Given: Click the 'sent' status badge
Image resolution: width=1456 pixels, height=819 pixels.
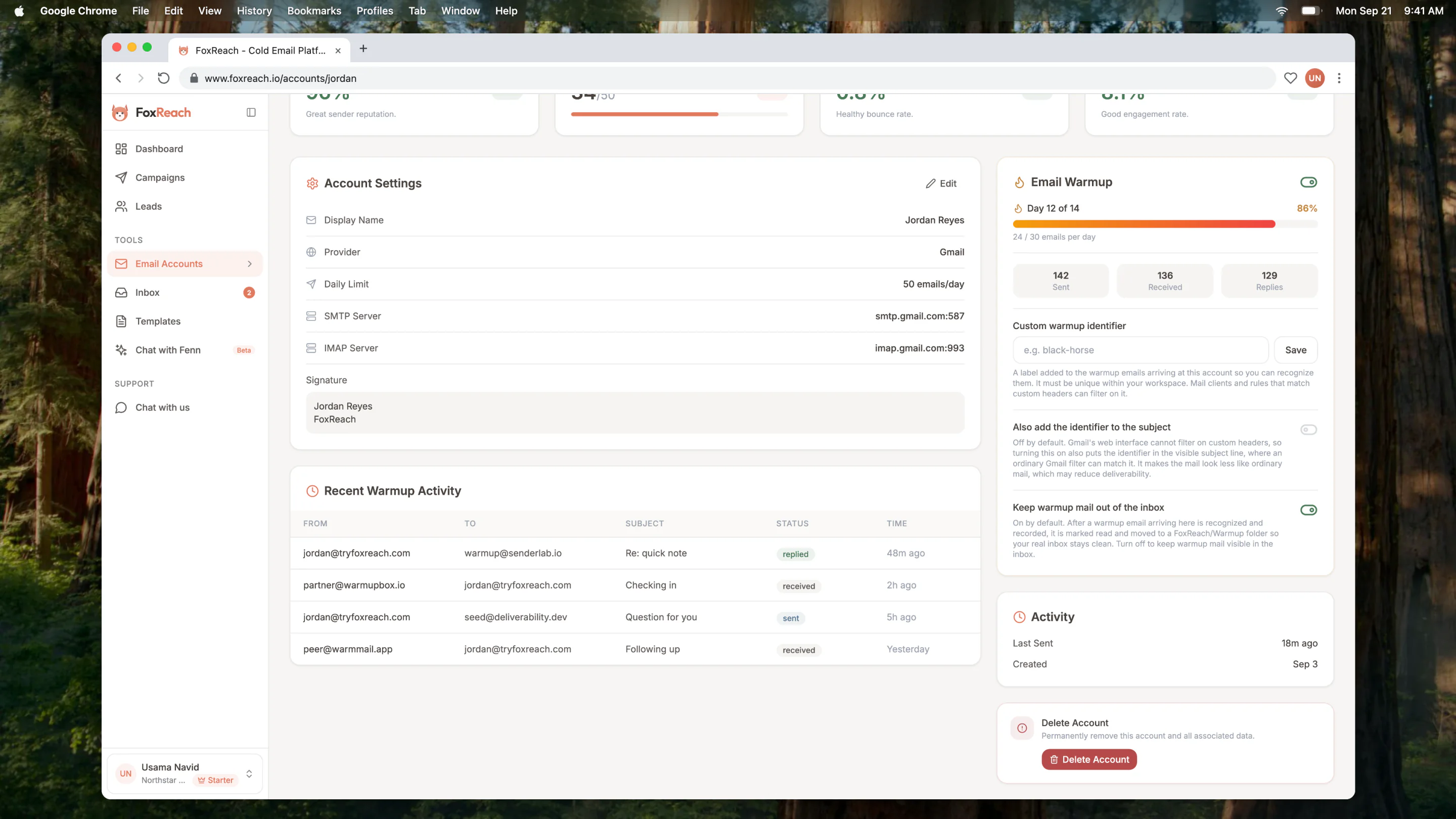Looking at the screenshot, I should coord(791,618).
